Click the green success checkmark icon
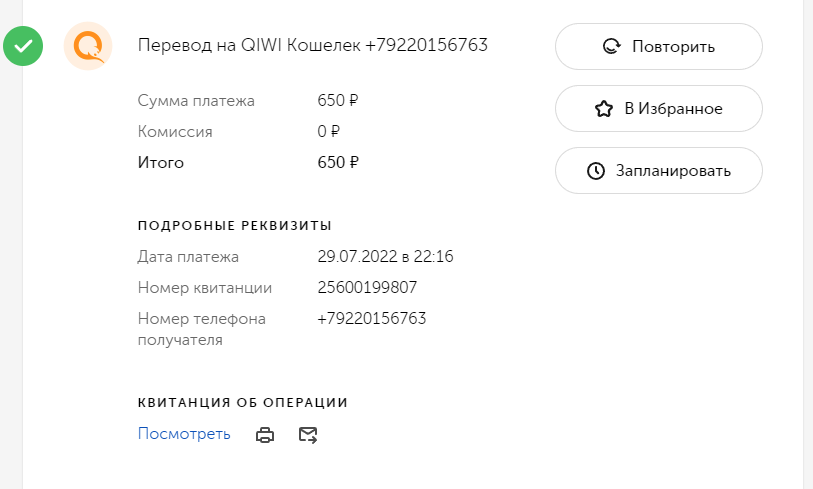813x489 pixels. [x=23, y=46]
